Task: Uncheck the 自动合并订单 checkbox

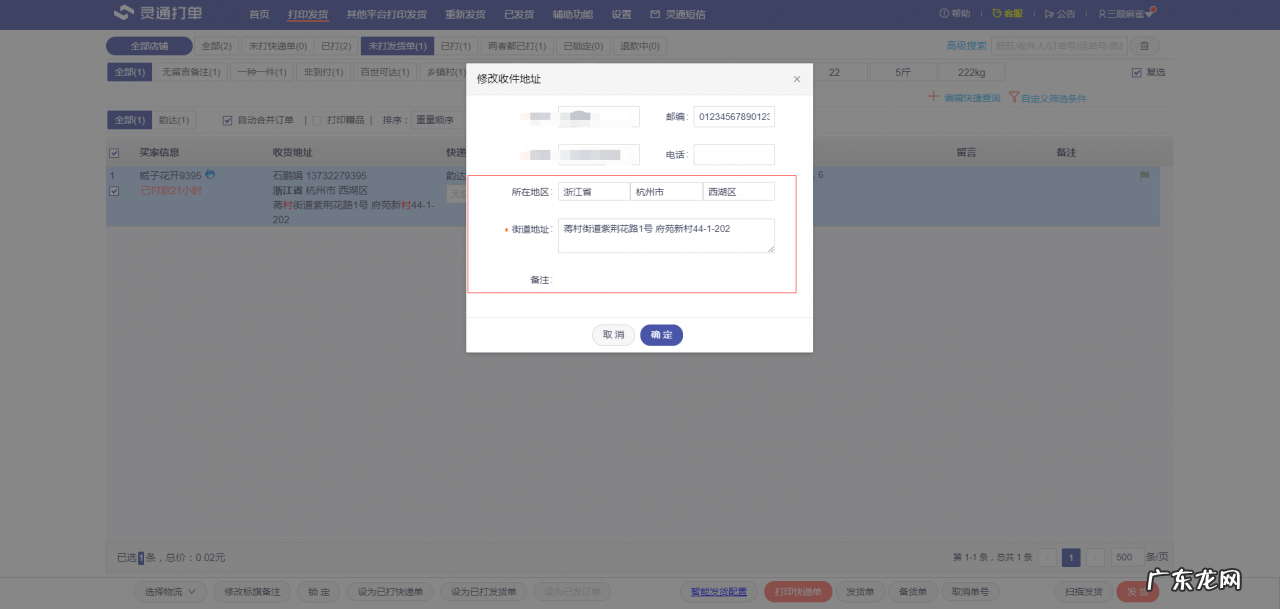Action: click(x=228, y=120)
